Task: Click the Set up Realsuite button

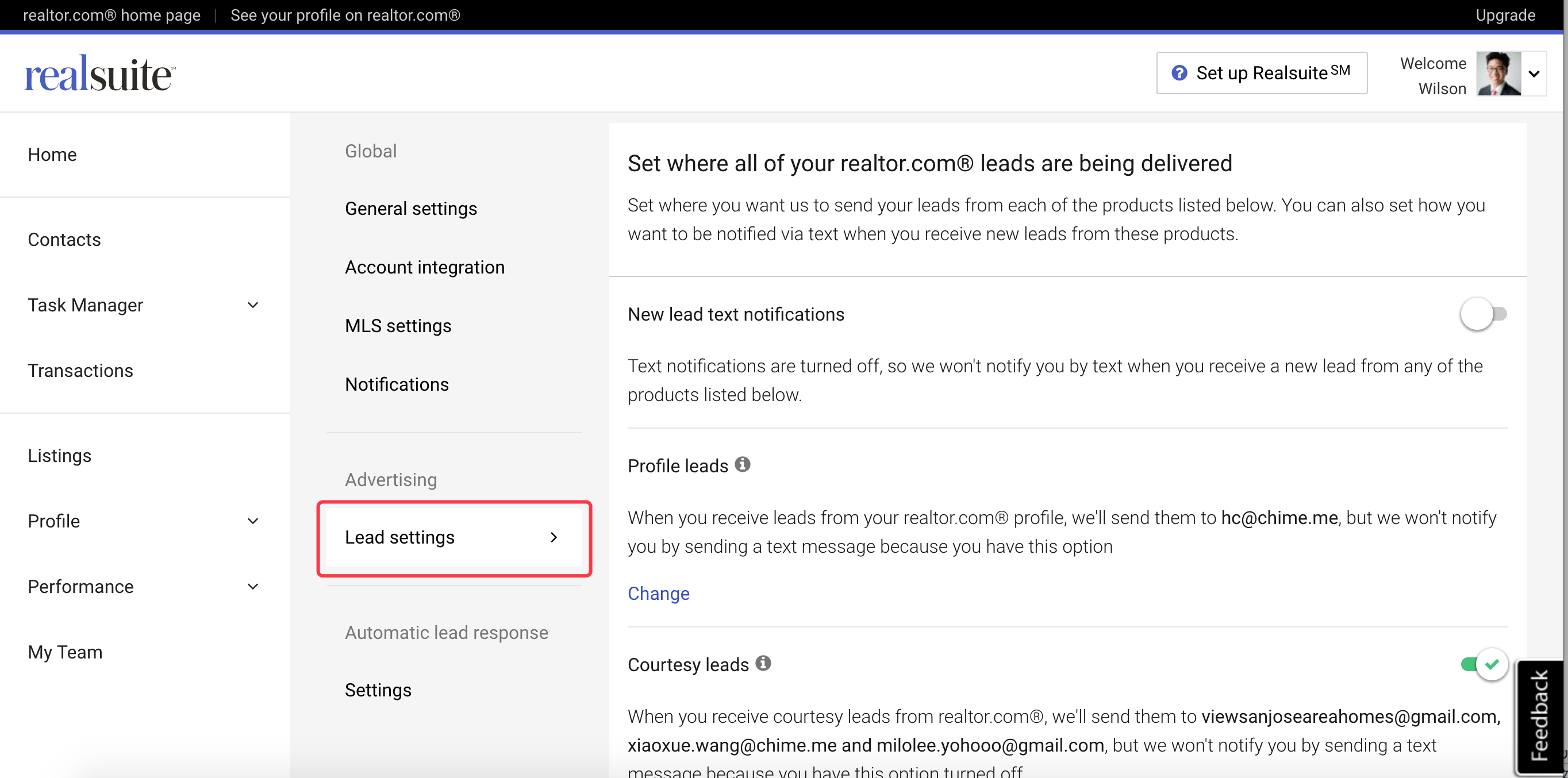Action: [1261, 73]
